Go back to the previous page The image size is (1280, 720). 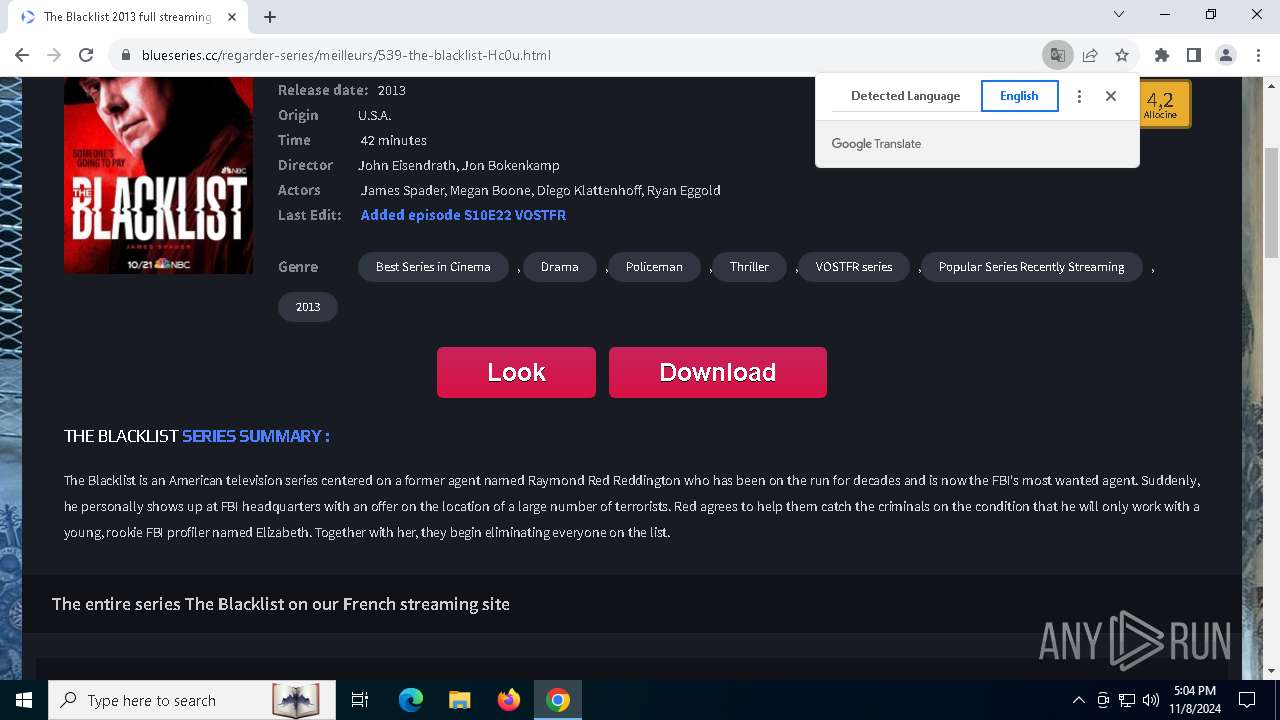pyautogui.click(x=22, y=55)
